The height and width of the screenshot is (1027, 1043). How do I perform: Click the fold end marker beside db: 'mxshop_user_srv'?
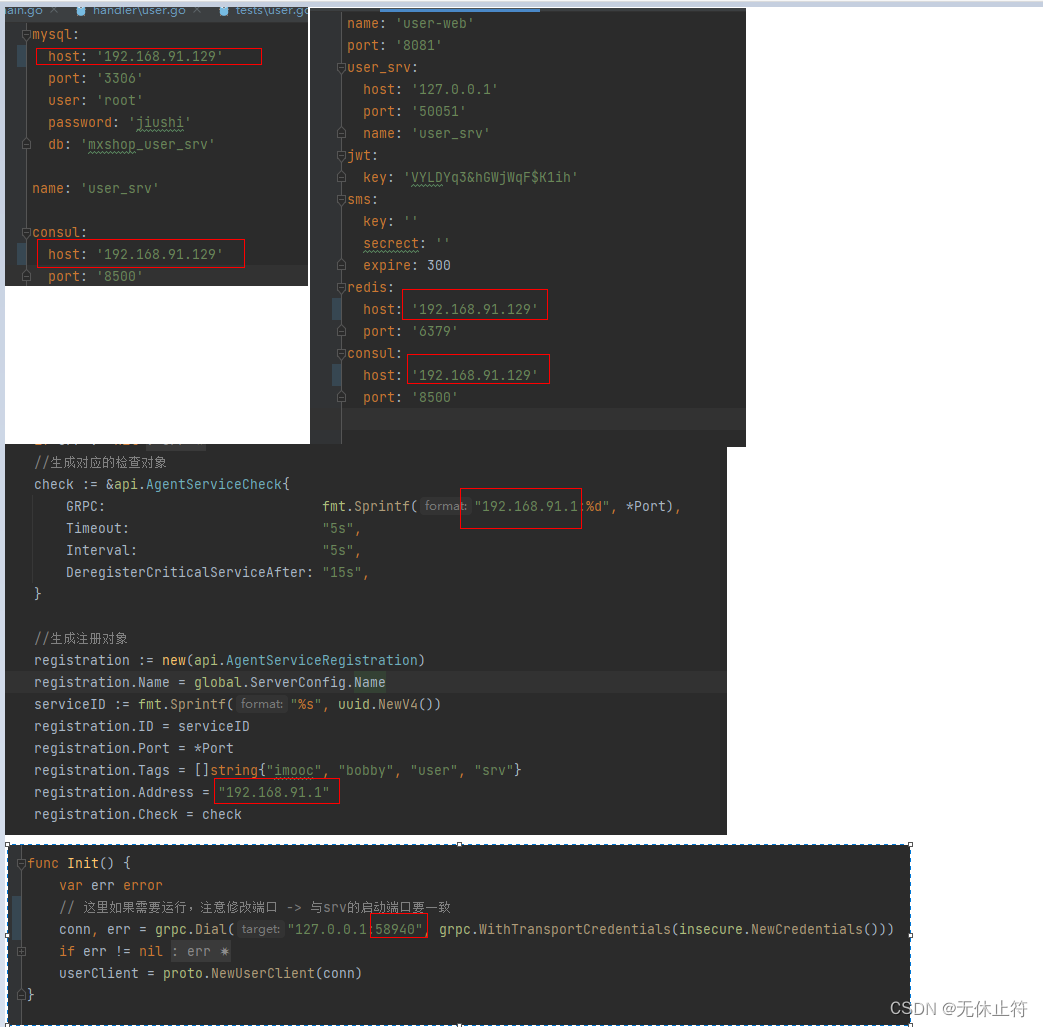(x=26, y=144)
